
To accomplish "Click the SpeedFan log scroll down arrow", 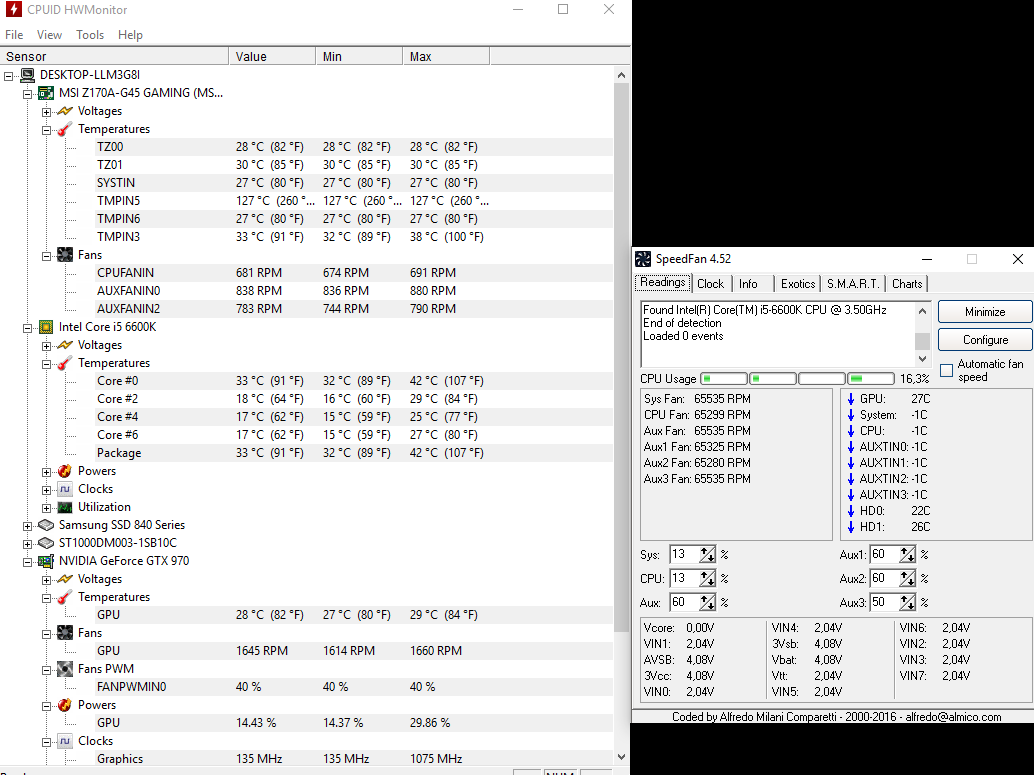I will pos(923,359).
